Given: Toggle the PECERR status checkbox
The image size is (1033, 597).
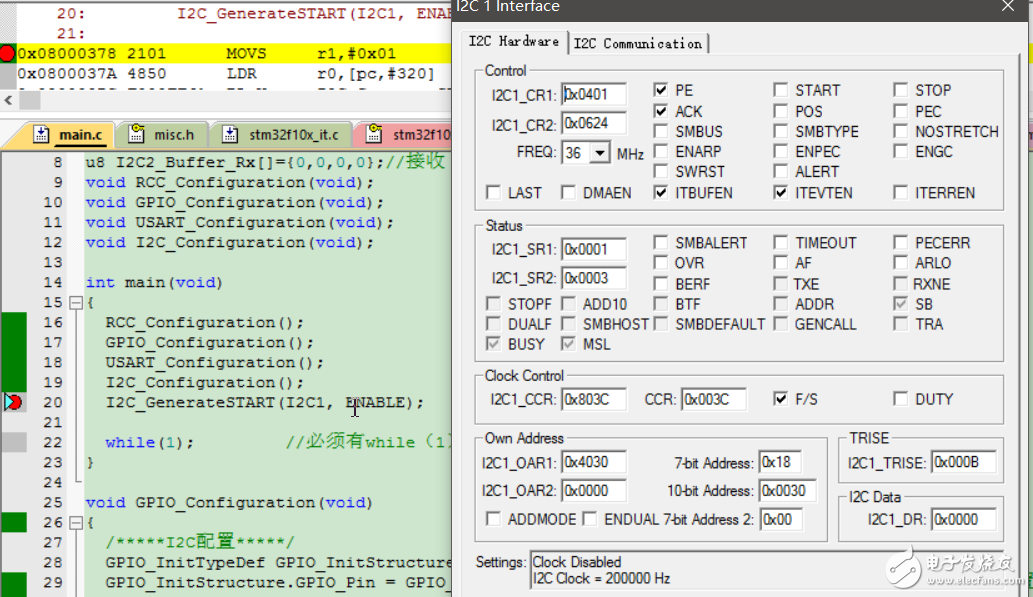Looking at the screenshot, I should click(x=901, y=242).
